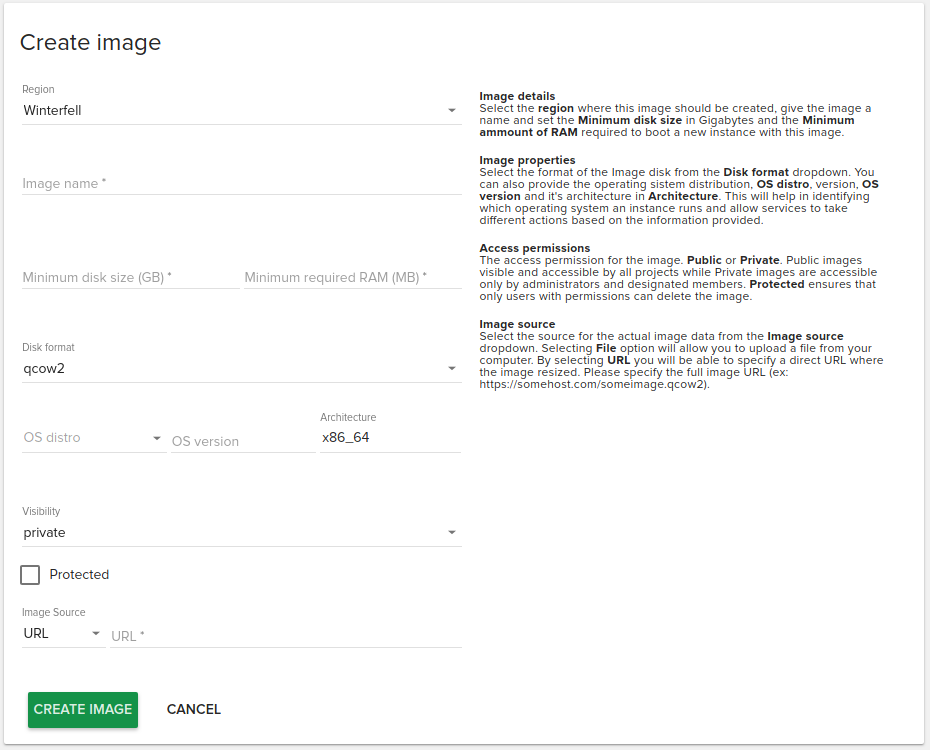Click the 'Protected' label text
This screenshot has width=930, height=750.
pos(79,575)
